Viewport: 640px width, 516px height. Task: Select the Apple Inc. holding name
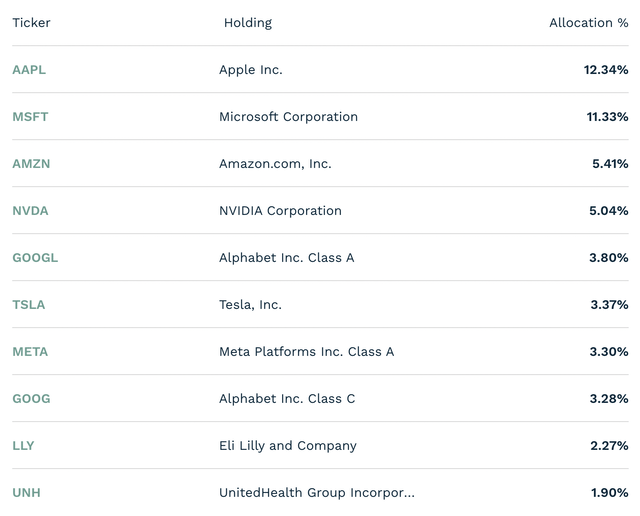(251, 70)
